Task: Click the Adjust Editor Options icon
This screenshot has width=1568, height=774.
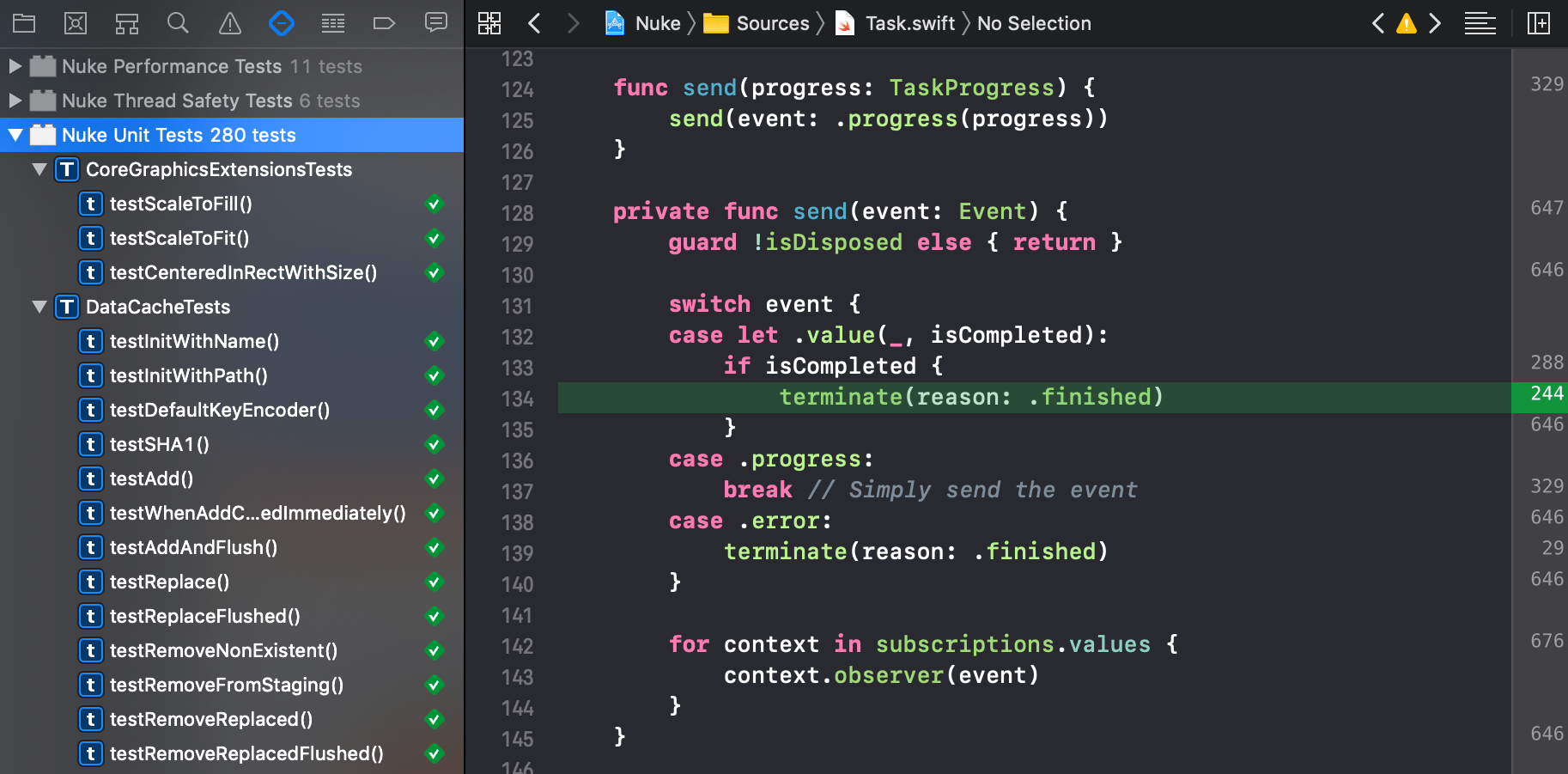Action: click(1480, 23)
